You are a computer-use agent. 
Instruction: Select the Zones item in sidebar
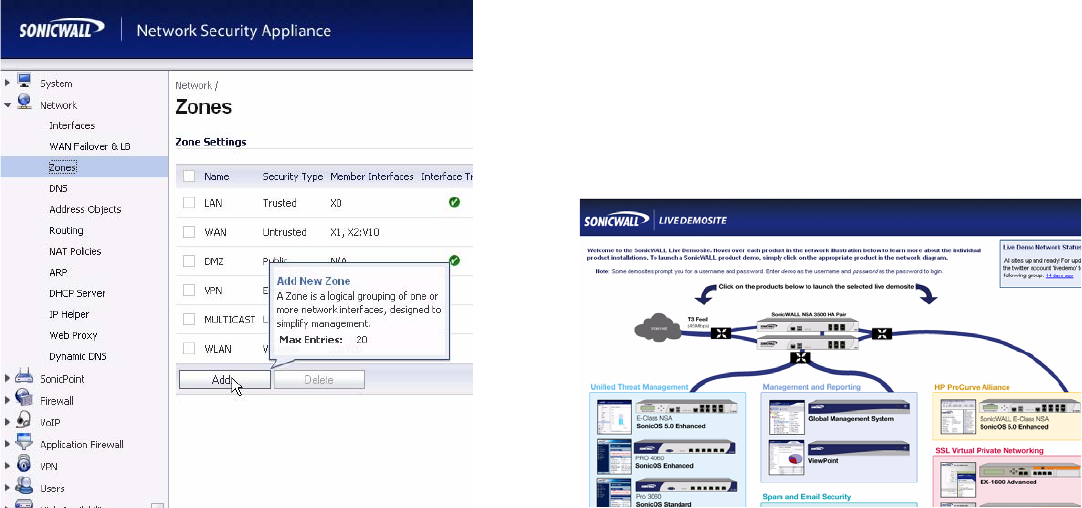62,168
